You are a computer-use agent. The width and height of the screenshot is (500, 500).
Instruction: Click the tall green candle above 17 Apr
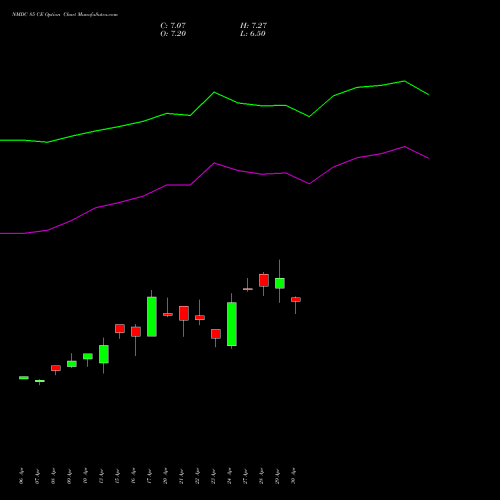[152, 317]
